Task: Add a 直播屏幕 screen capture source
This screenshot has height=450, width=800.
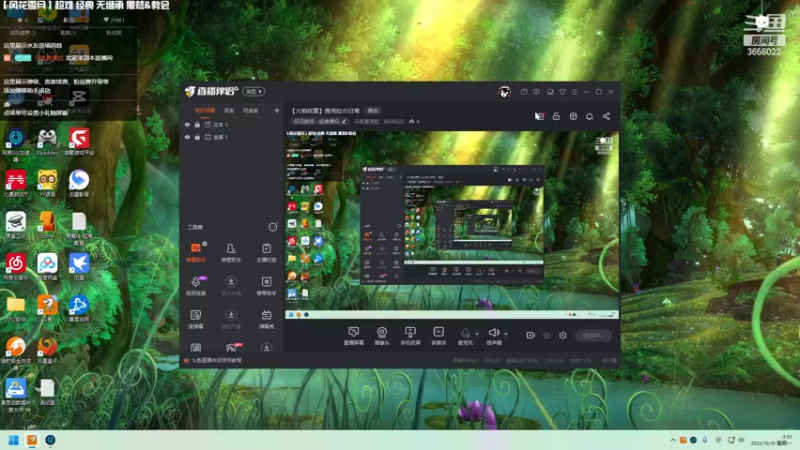Action: pos(353,336)
